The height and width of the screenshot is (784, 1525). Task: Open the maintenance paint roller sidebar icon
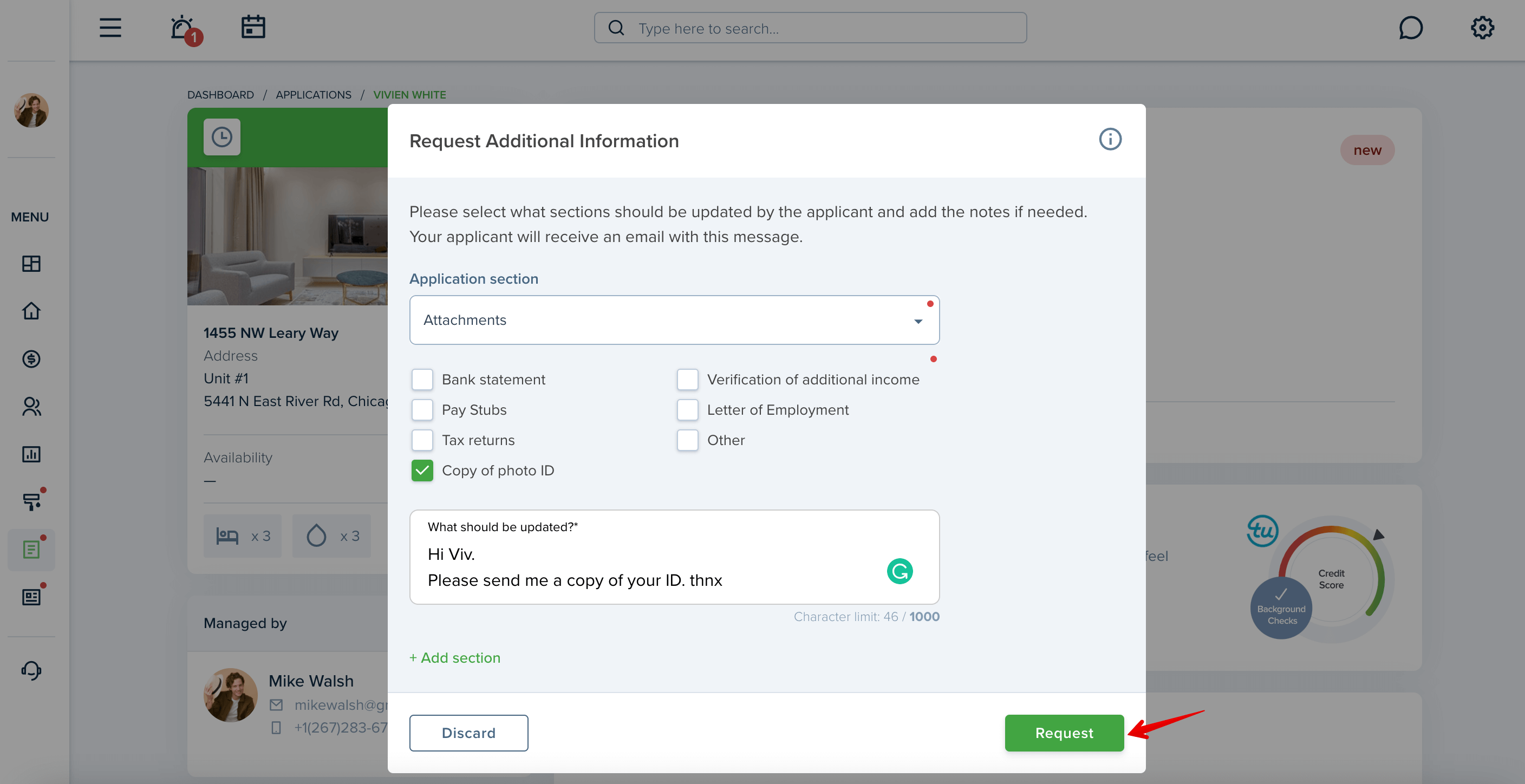(31, 502)
